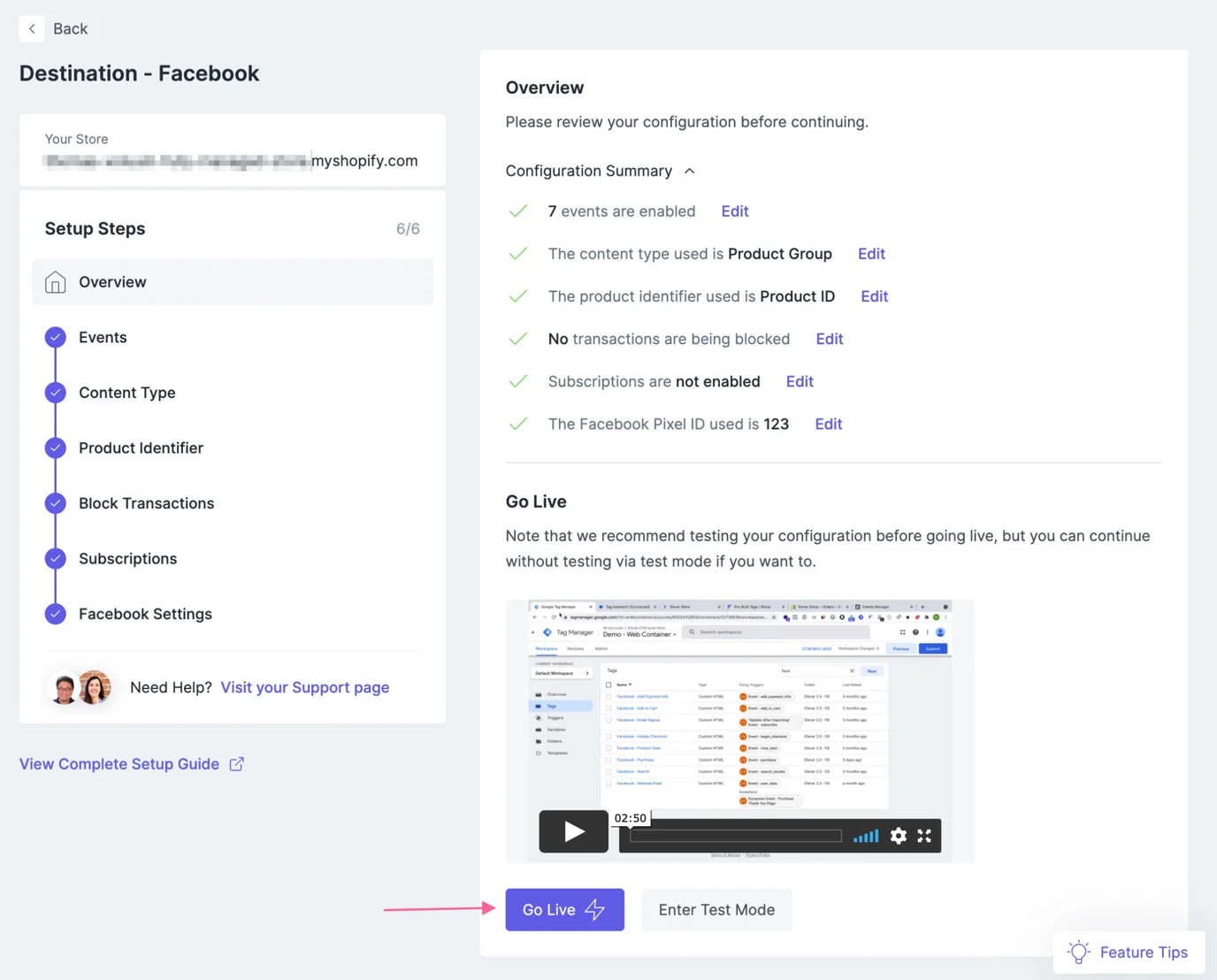Click the myshopify.com store URL
Screen dimensions: 1217x980
pyautogui.click(x=232, y=161)
